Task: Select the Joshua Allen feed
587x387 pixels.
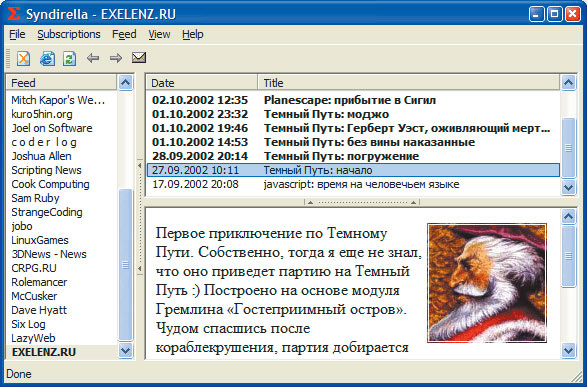Action: (x=41, y=156)
